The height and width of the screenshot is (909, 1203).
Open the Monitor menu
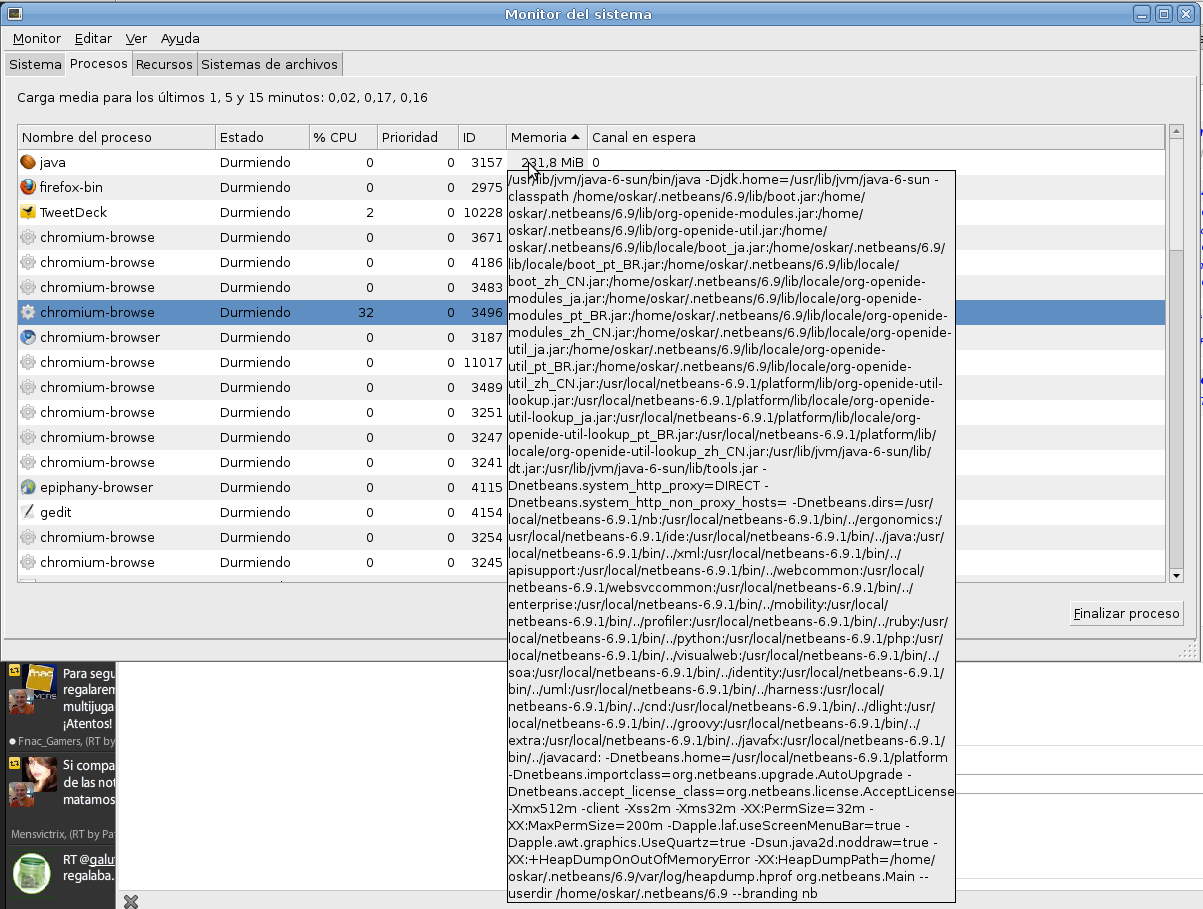[37, 39]
